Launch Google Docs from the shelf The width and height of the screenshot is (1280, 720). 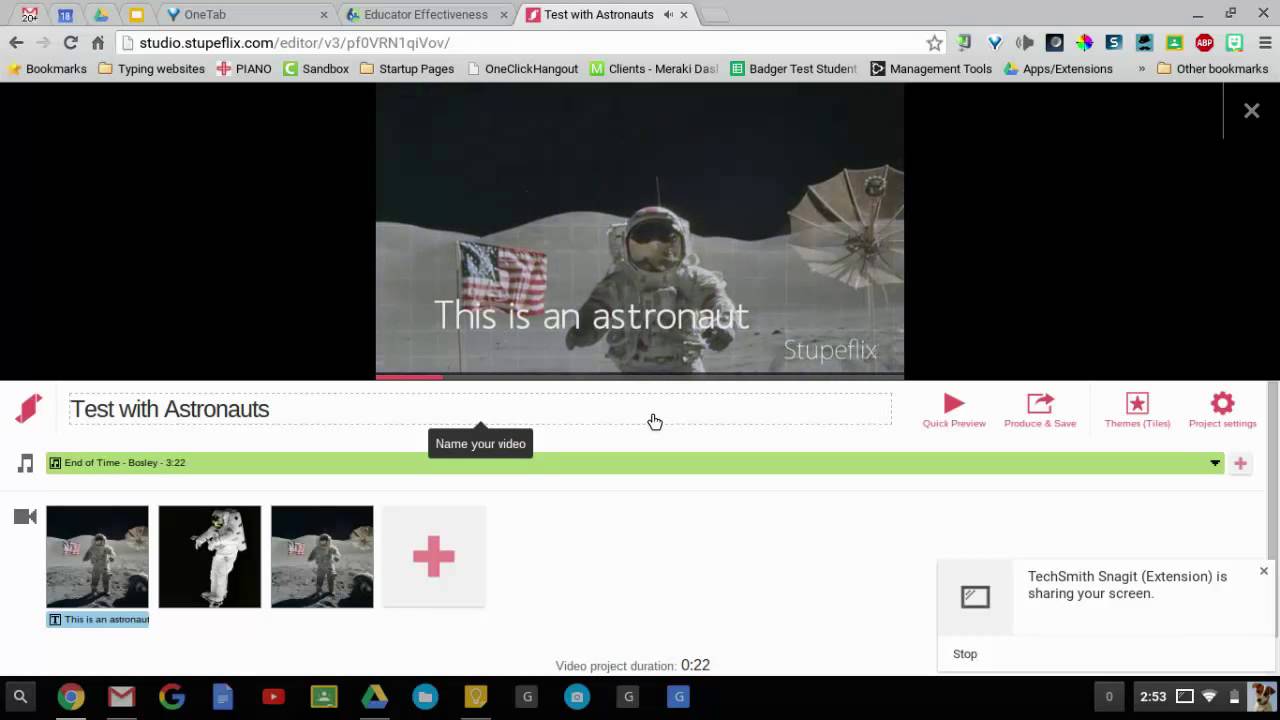pos(222,697)
